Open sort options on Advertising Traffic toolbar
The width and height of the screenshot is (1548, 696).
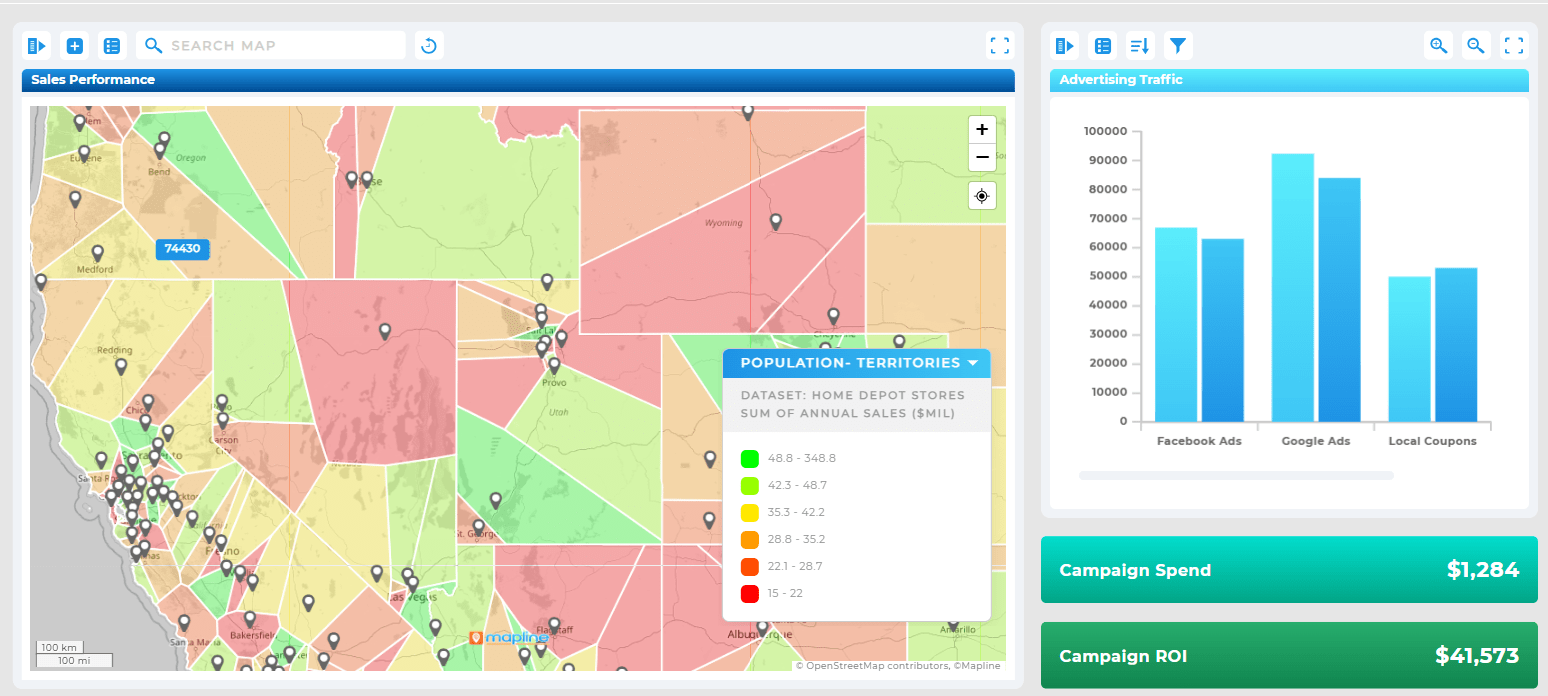click(x=1140, y=45)
